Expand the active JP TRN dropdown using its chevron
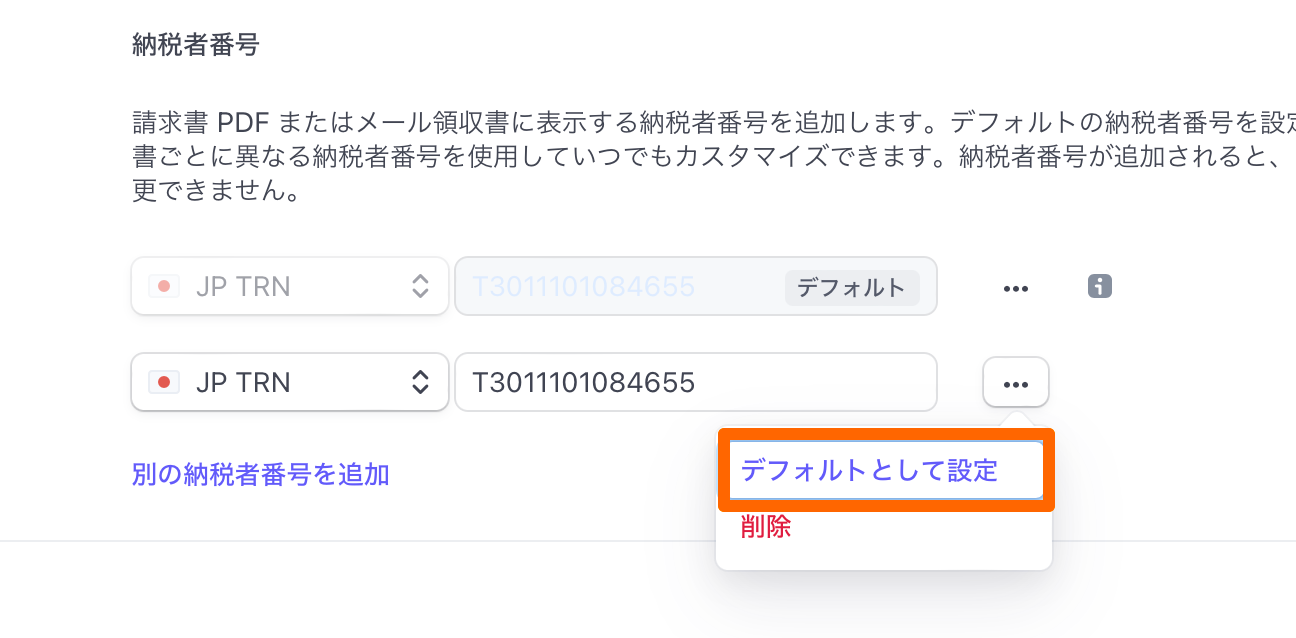1296x638 pixels. pyautogui.click(x=421, y=382)
